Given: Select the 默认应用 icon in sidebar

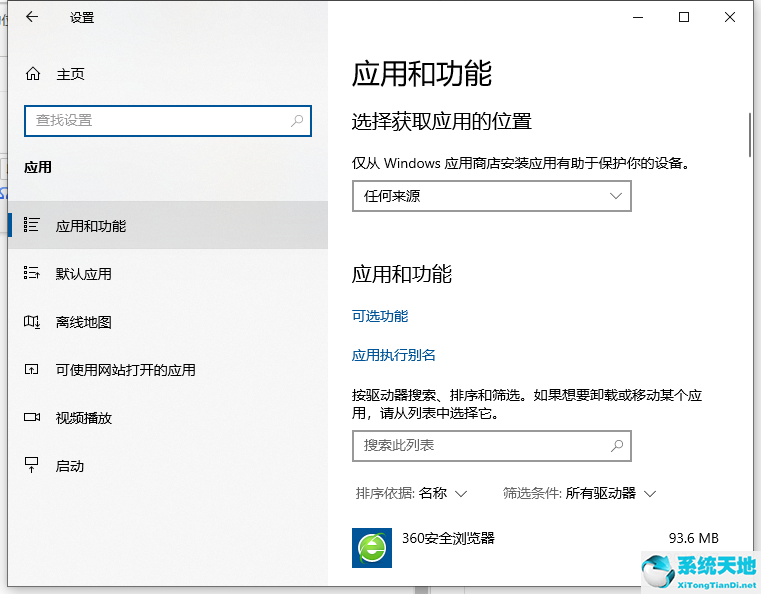Looking at the screenshot, I should pos(32,273).
